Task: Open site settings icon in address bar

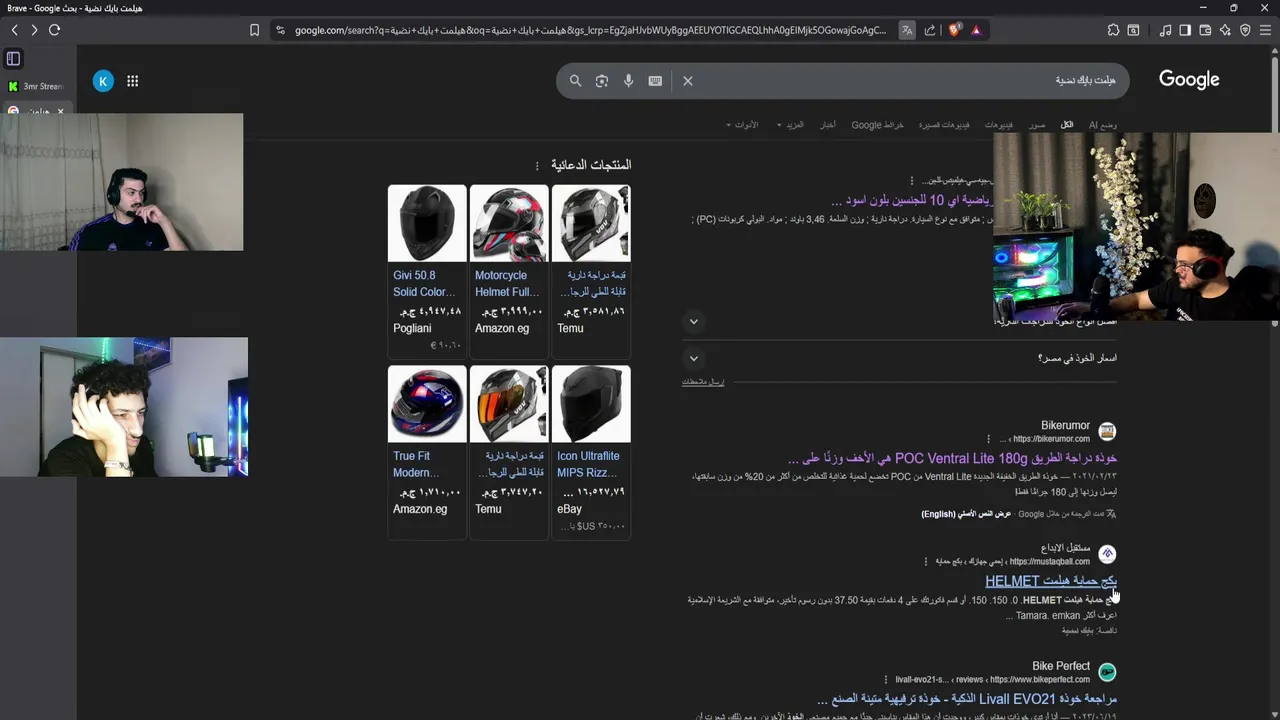Action: [280, 30]
